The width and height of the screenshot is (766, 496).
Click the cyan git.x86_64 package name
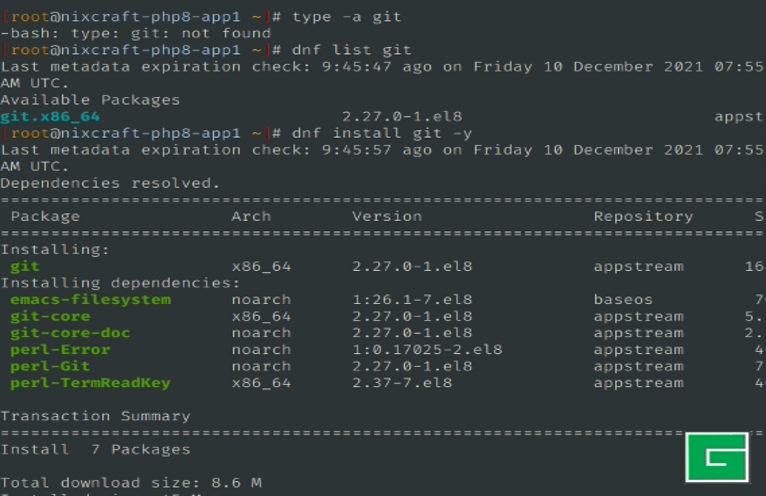click(50, 116)
